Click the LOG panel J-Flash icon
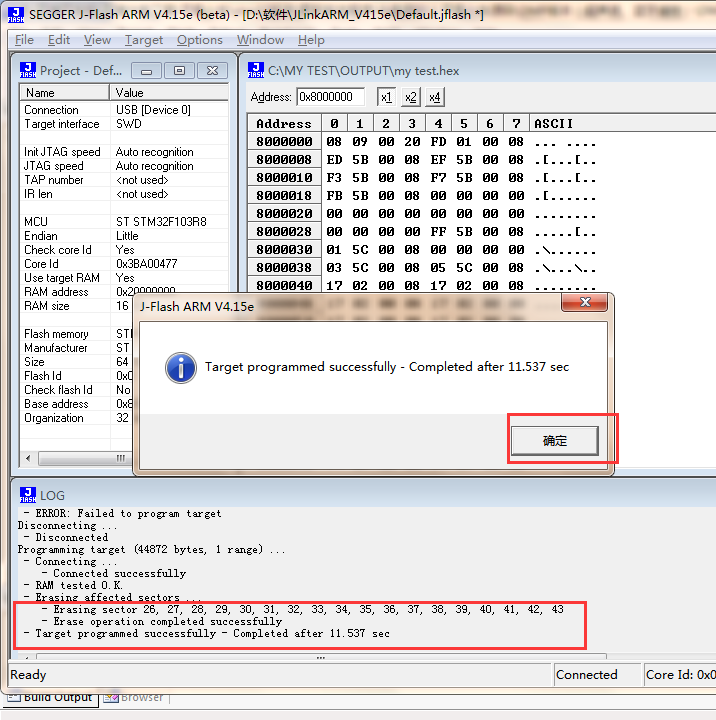Viewport: 716px width, 720px height. (x=28, y=495)
